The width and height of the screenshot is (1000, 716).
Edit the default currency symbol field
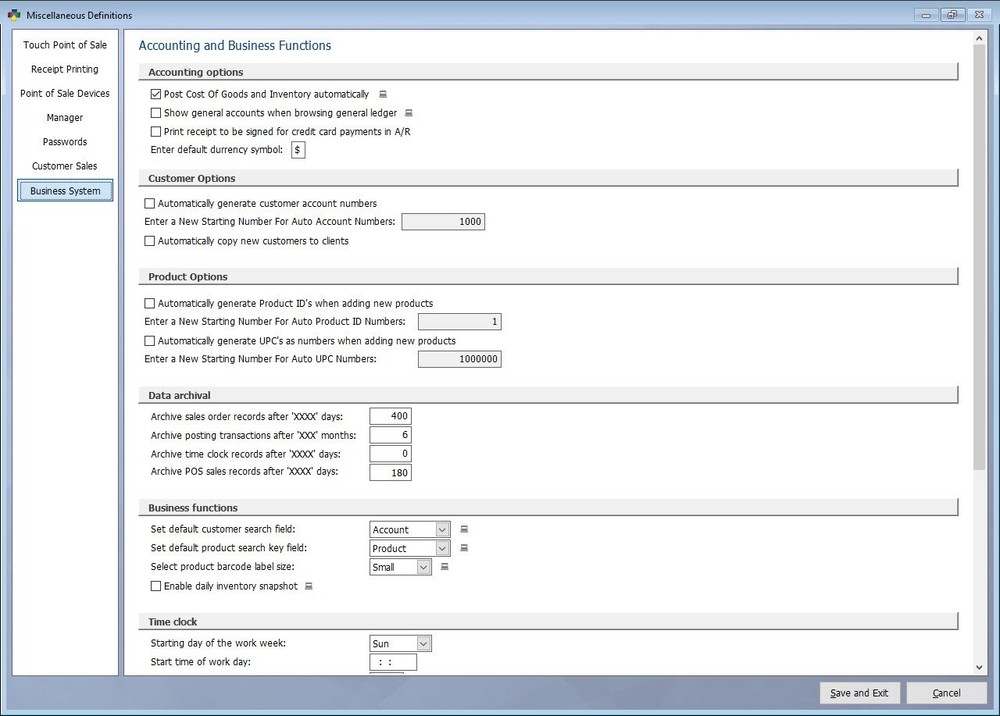point(297,150)
